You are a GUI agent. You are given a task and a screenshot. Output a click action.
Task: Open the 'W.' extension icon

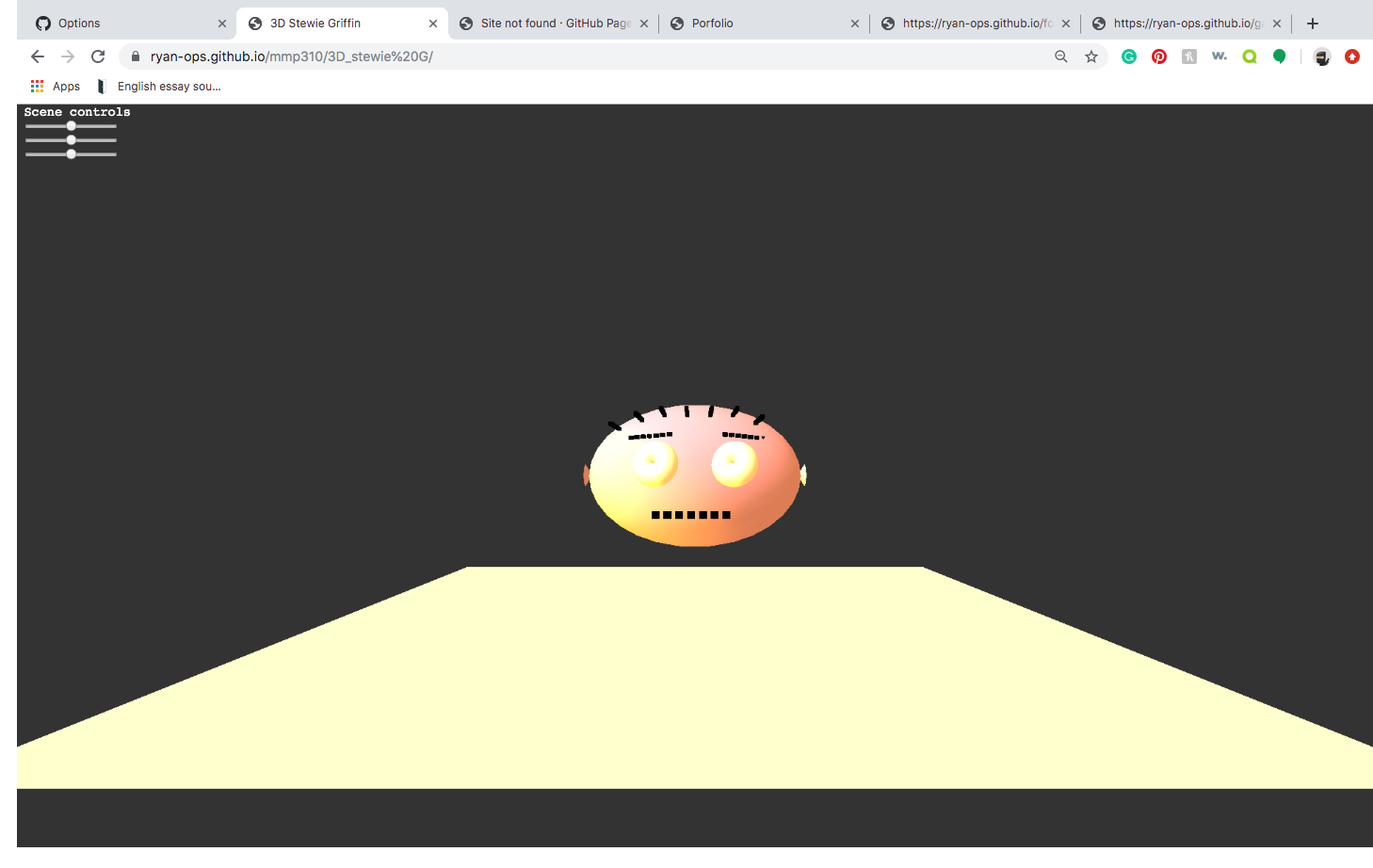[x=1220, y=56]
